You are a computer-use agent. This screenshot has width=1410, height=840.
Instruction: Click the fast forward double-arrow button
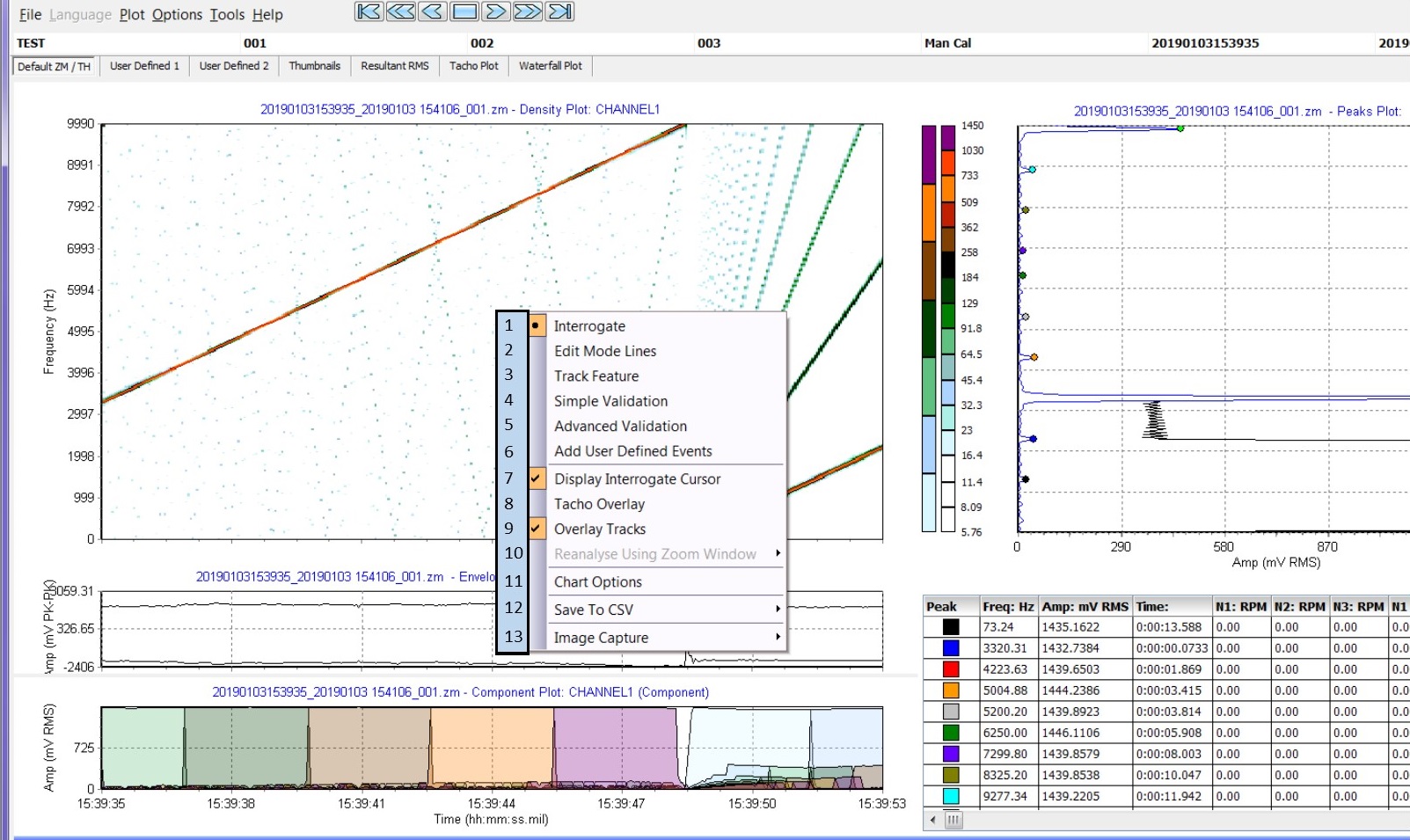pyautogui.click(x=528, y=11)
